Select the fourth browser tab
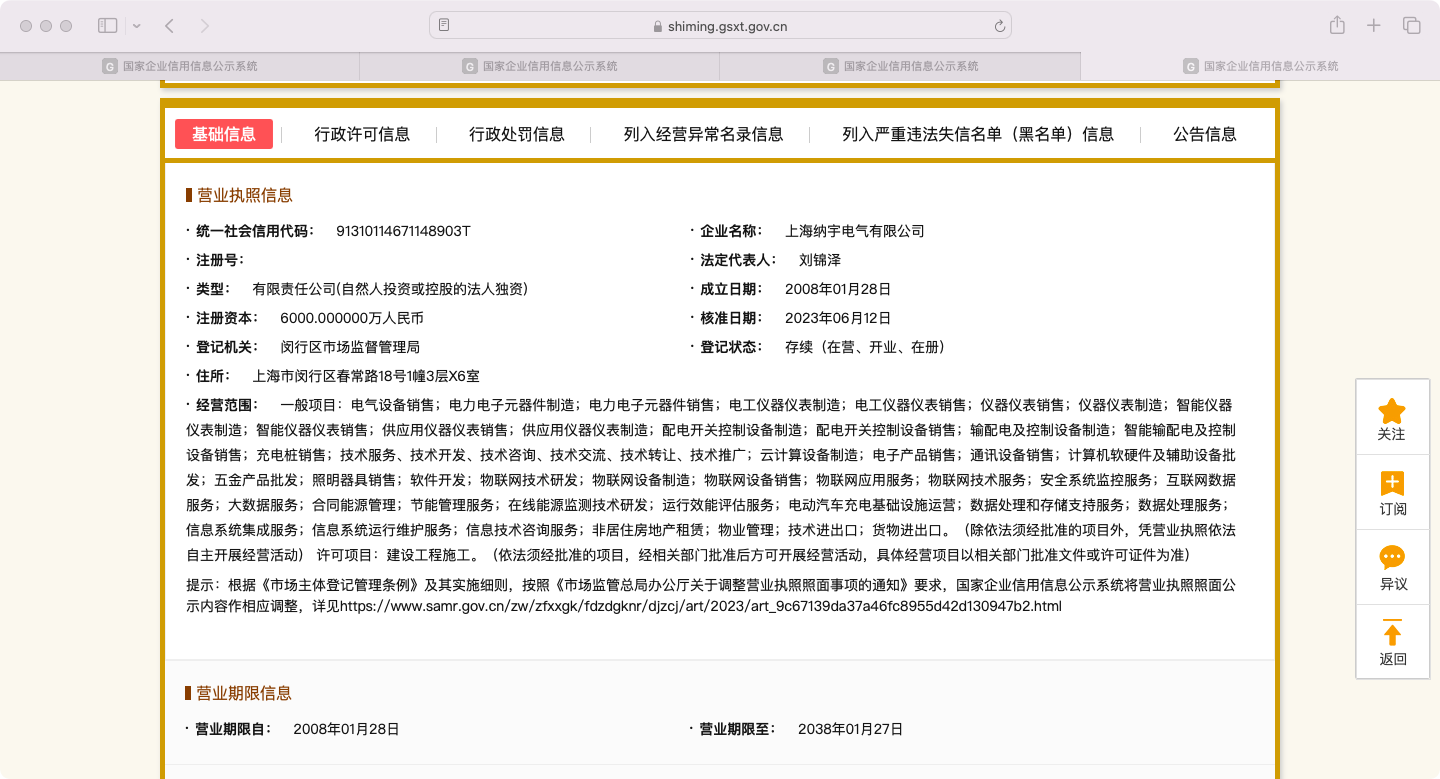This screenshot has width=1440, height=779. [x=1260, y=66]
